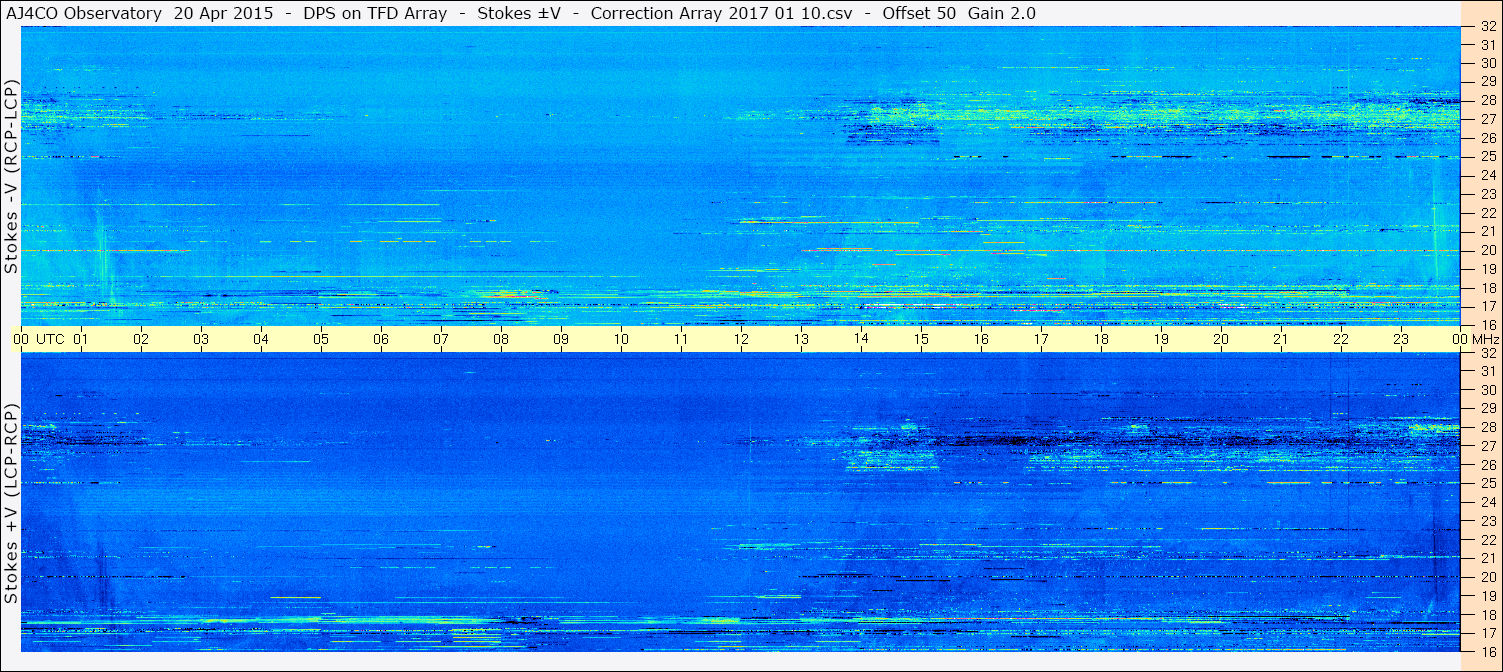Select the 17 hour marker on time axis
Image resolution: width=1503 pixels, height=672 pixels.
click(1041, 339)
